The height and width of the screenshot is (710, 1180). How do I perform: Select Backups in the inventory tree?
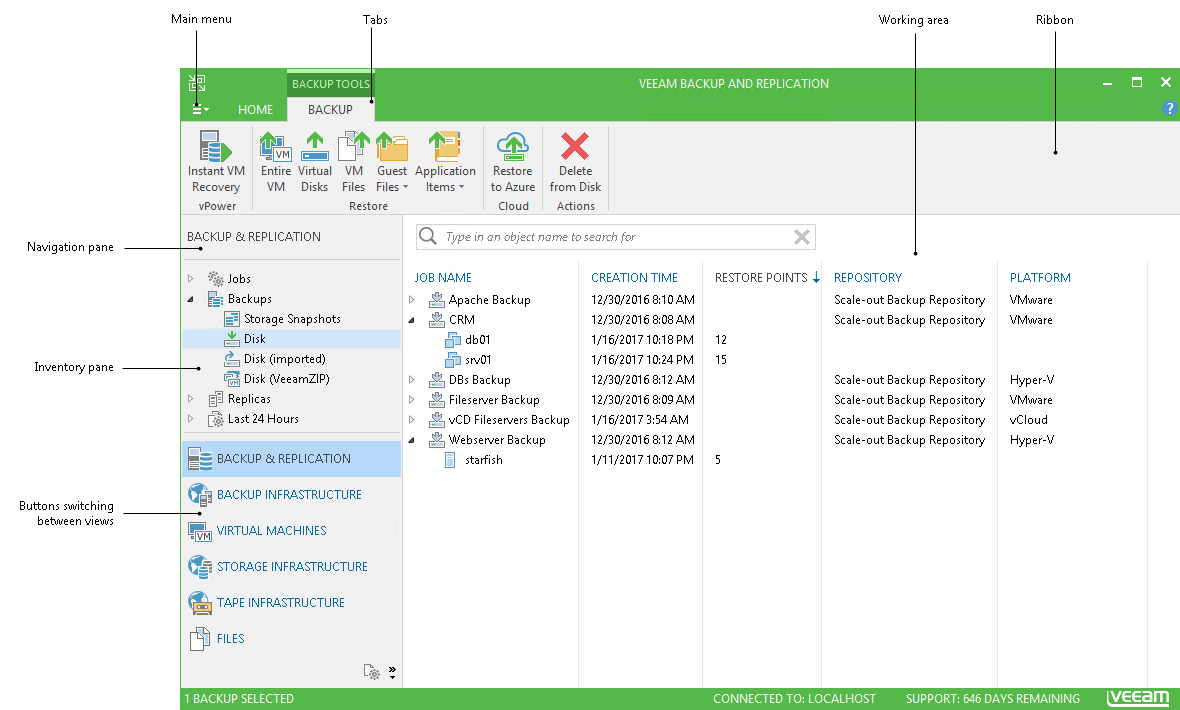249,299
